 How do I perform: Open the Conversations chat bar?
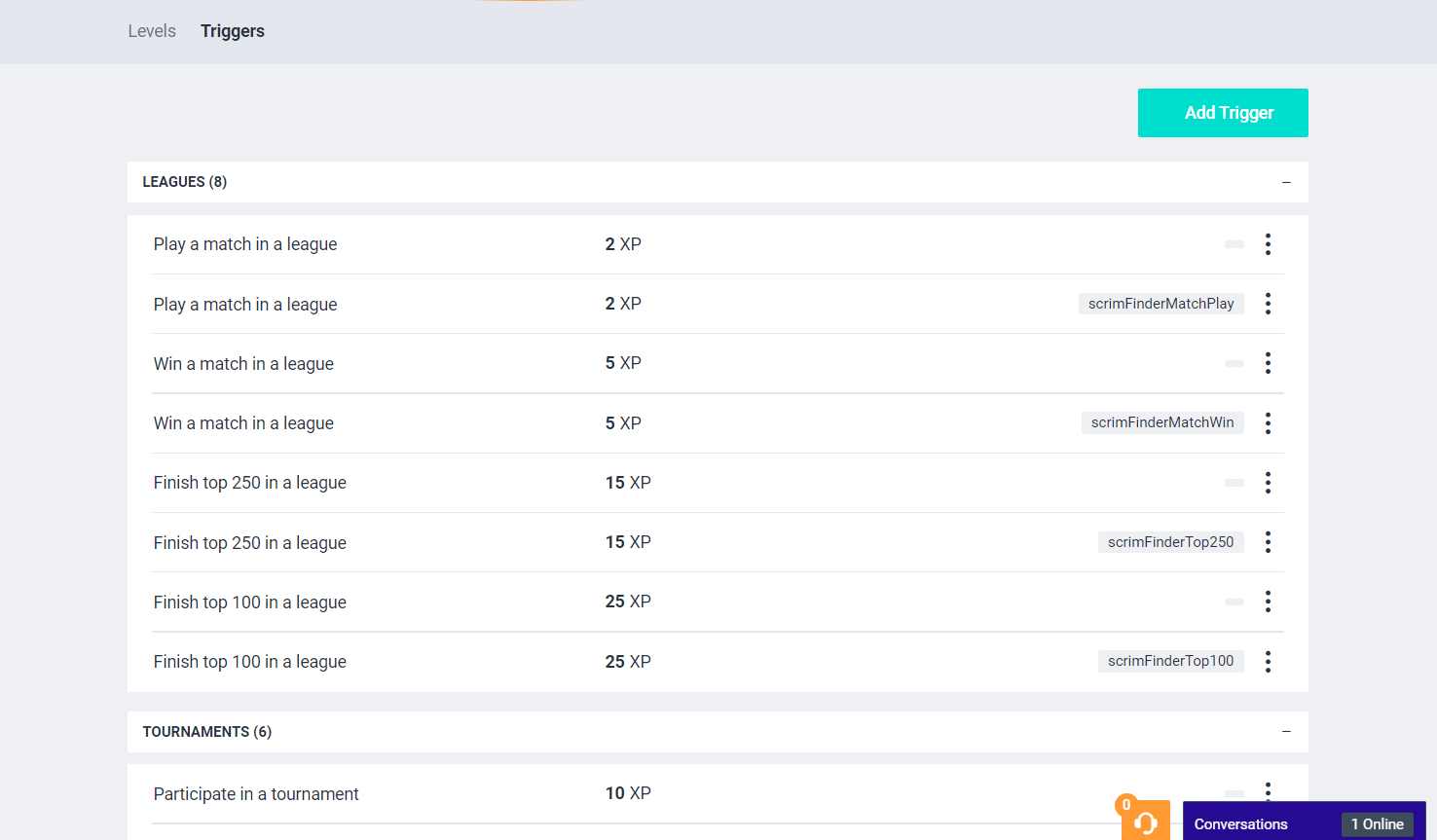[x=1241, y=824]
